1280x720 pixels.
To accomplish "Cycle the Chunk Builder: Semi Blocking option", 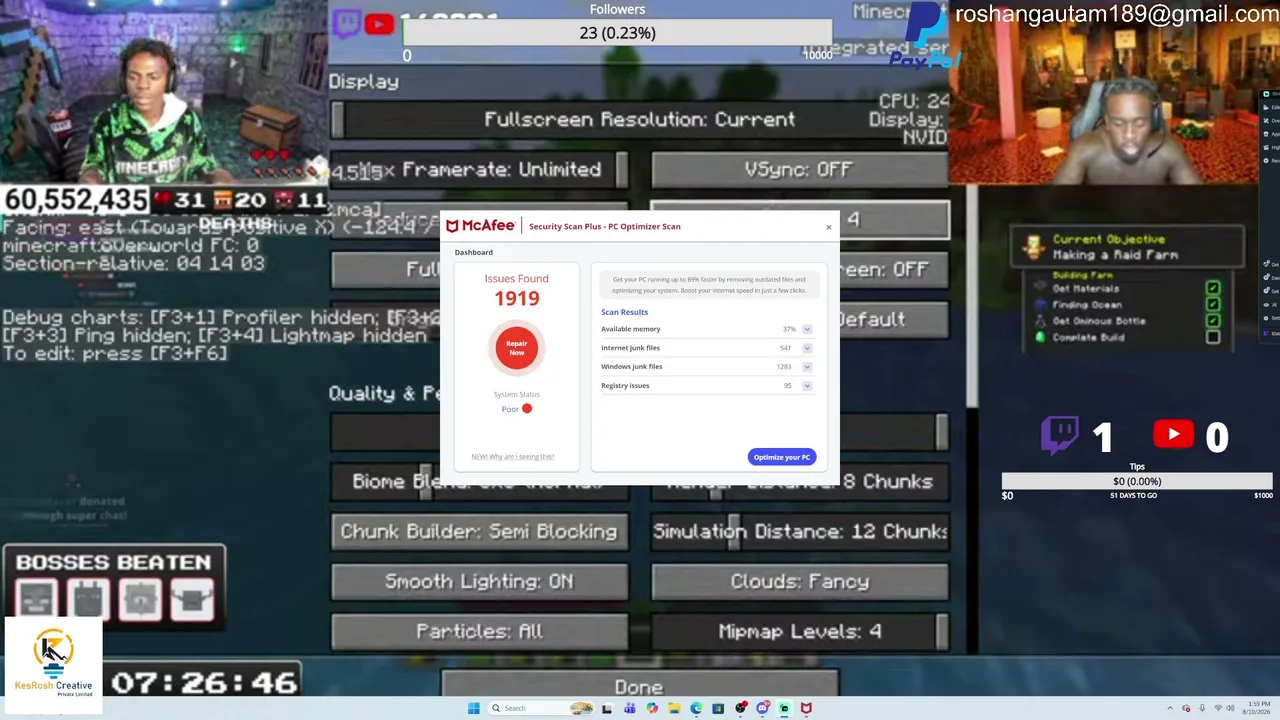I will pos(480,532).
